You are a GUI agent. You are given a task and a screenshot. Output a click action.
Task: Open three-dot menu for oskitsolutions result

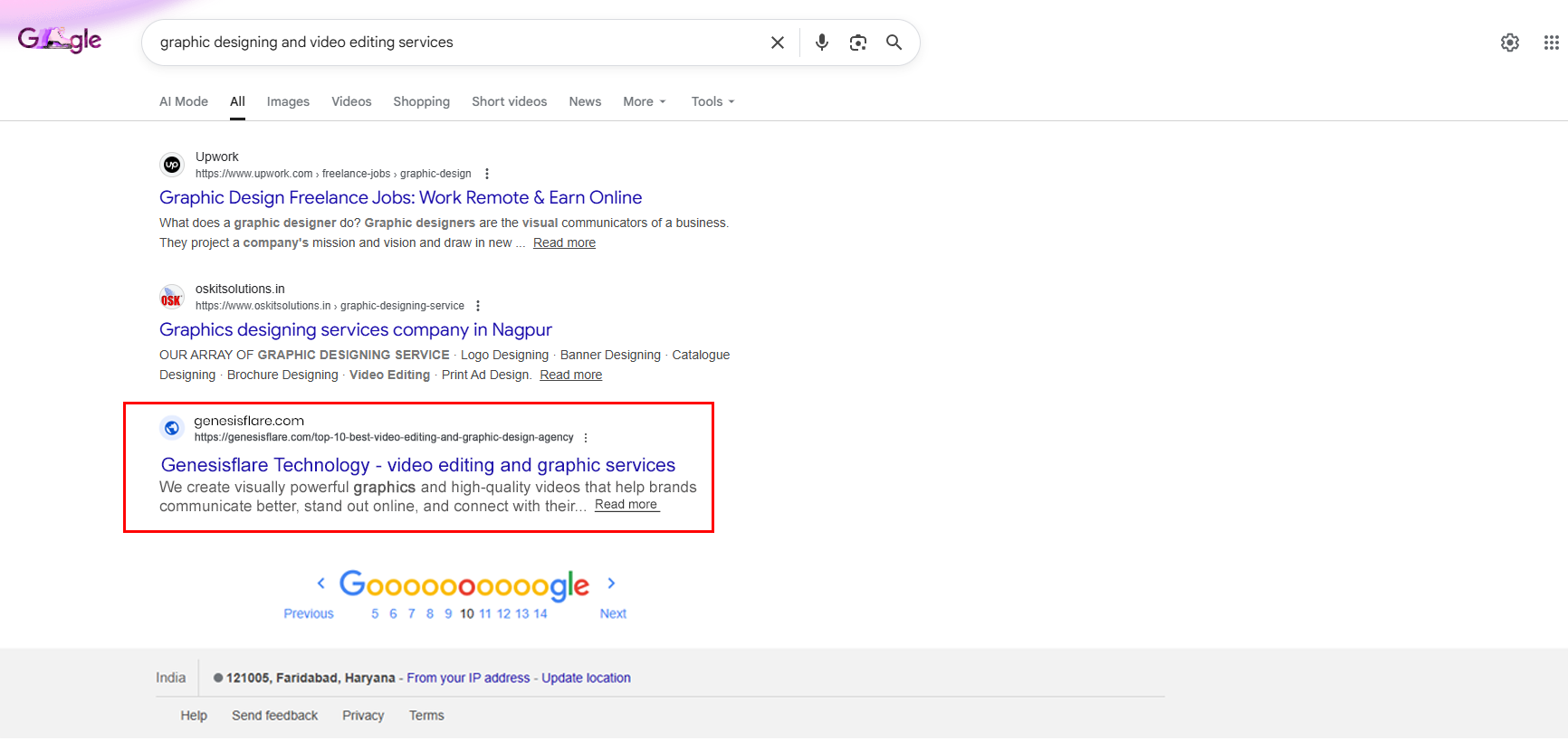(x=478, y=306)
